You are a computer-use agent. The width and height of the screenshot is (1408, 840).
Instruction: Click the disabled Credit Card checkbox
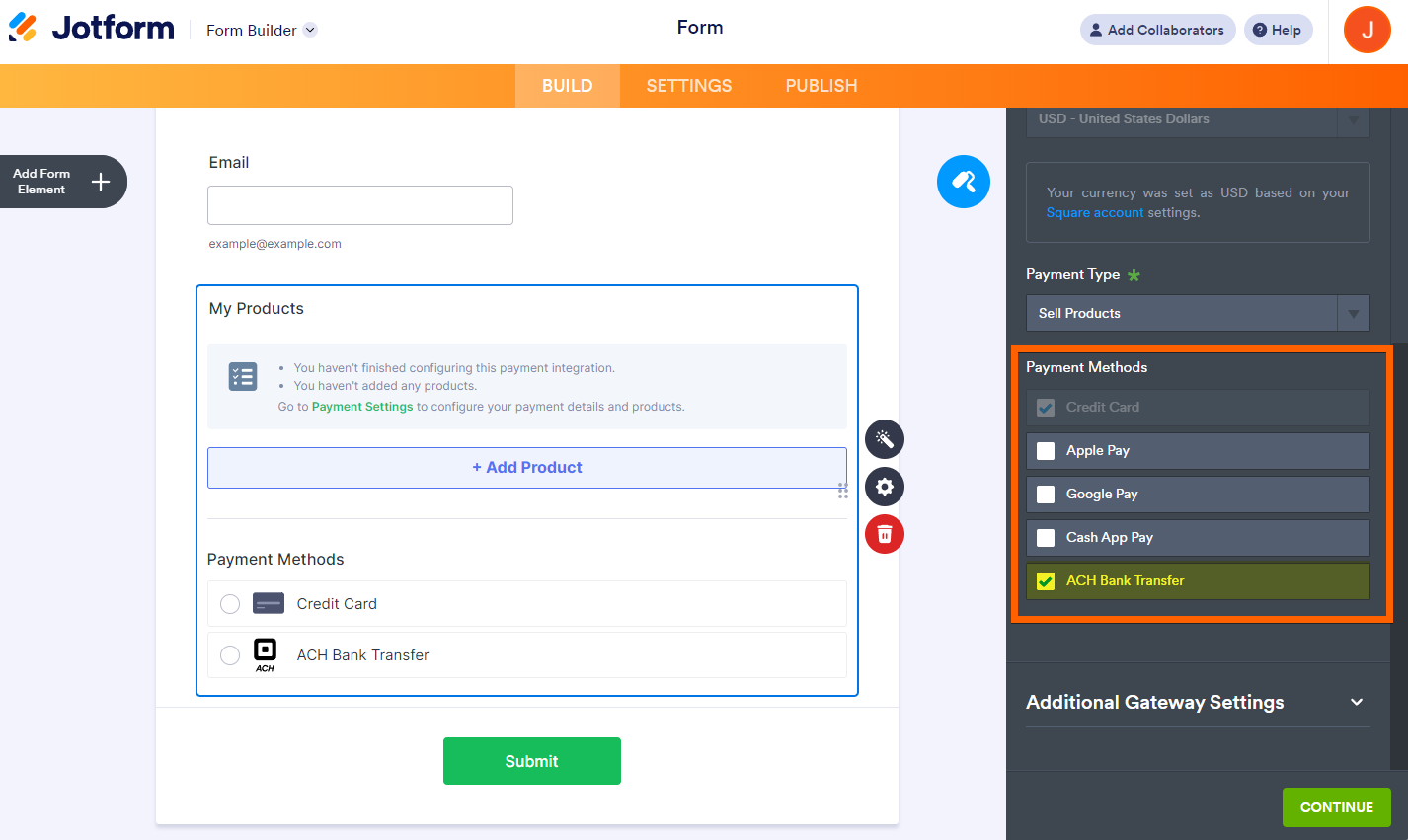1046,408
